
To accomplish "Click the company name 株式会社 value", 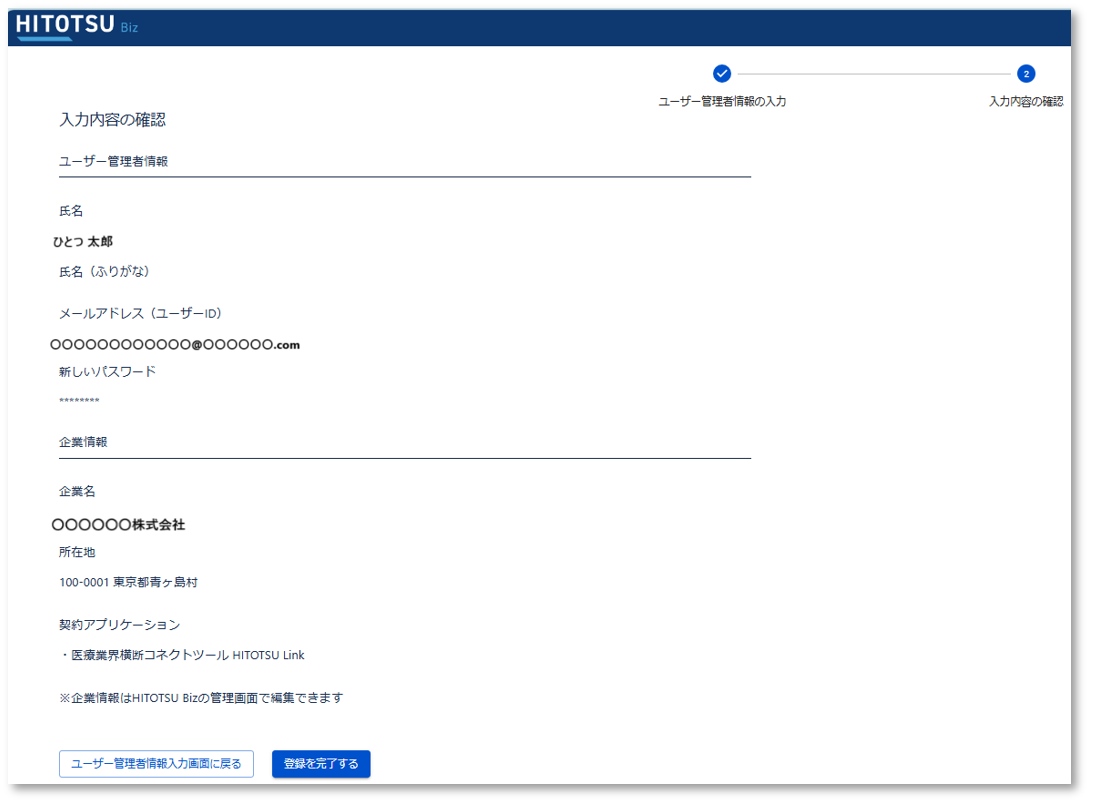I will [119, 525].
